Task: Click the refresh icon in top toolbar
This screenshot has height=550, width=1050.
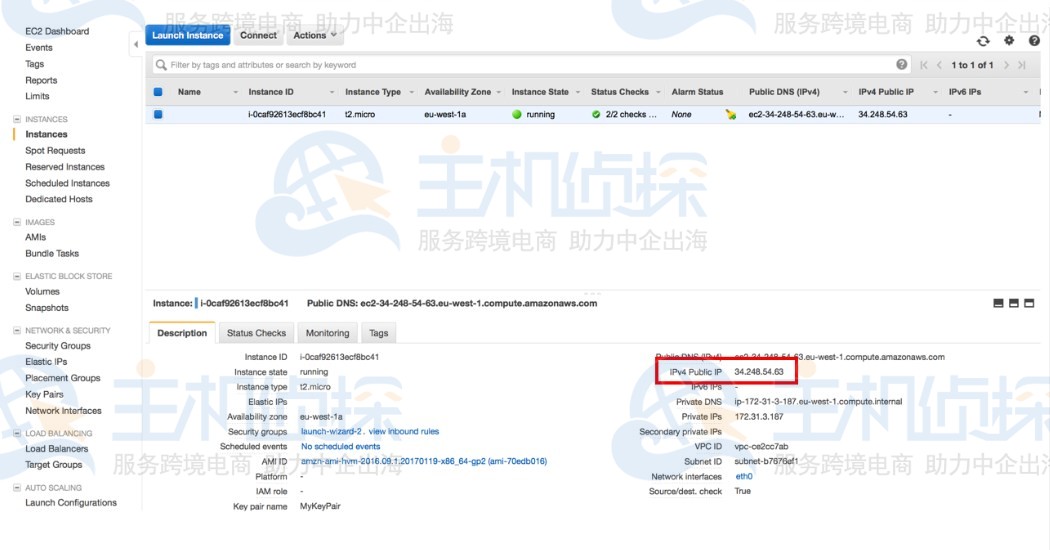Action: tap(982, 41)
